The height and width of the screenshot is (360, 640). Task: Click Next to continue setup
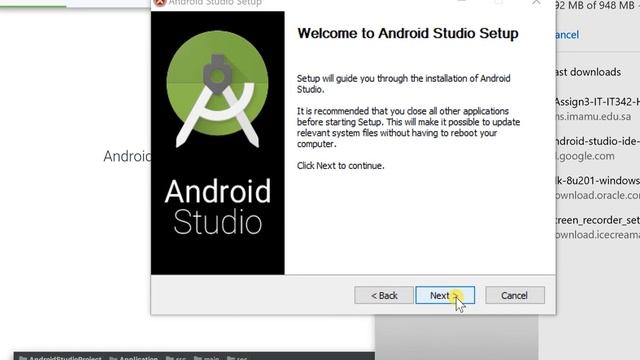pos(445,295)
